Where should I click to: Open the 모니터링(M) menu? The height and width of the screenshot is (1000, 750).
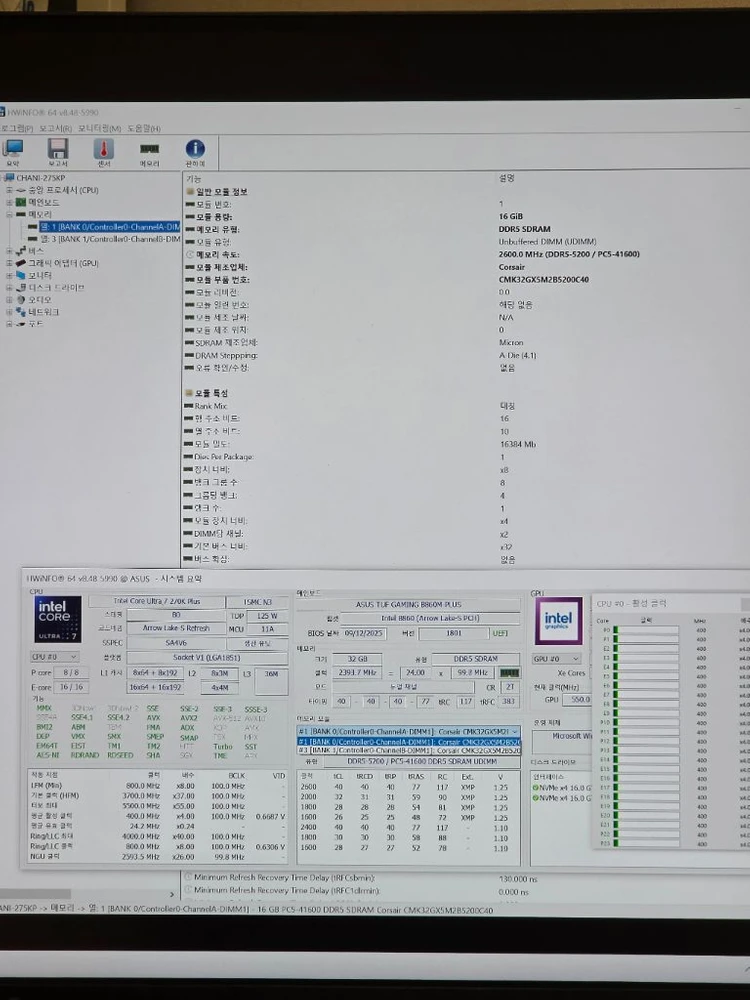[99, 128]
